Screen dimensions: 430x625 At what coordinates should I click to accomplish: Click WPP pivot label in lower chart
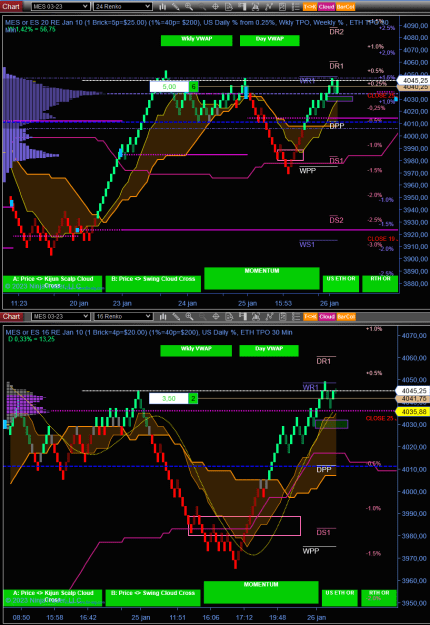coord(310,551)
